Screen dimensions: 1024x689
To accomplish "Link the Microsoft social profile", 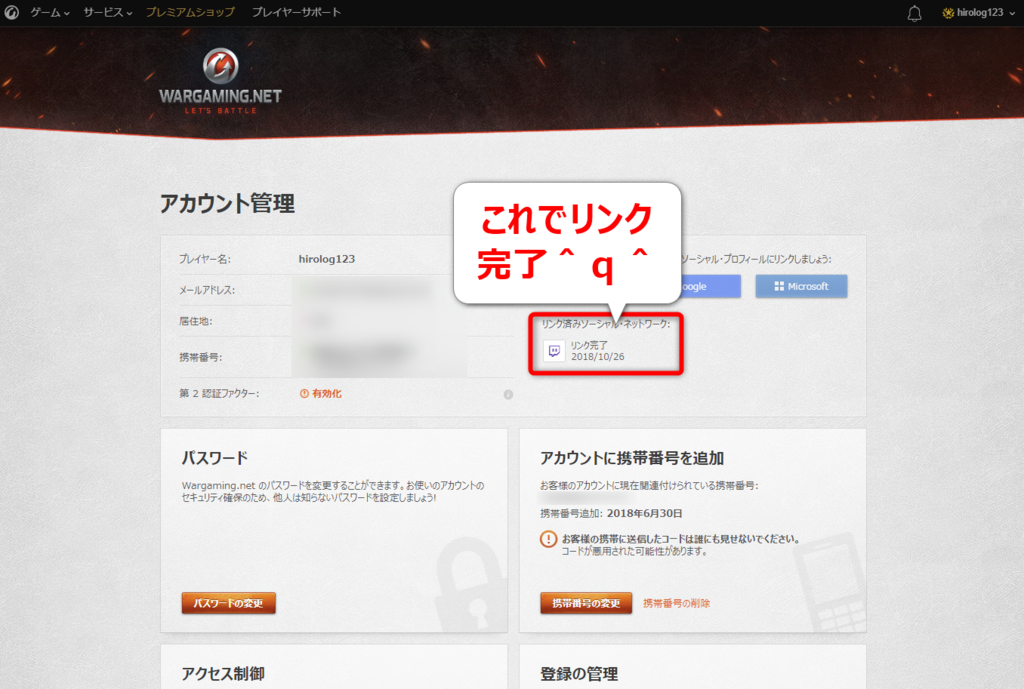I will pyautogui.click(x=801, y=286).
